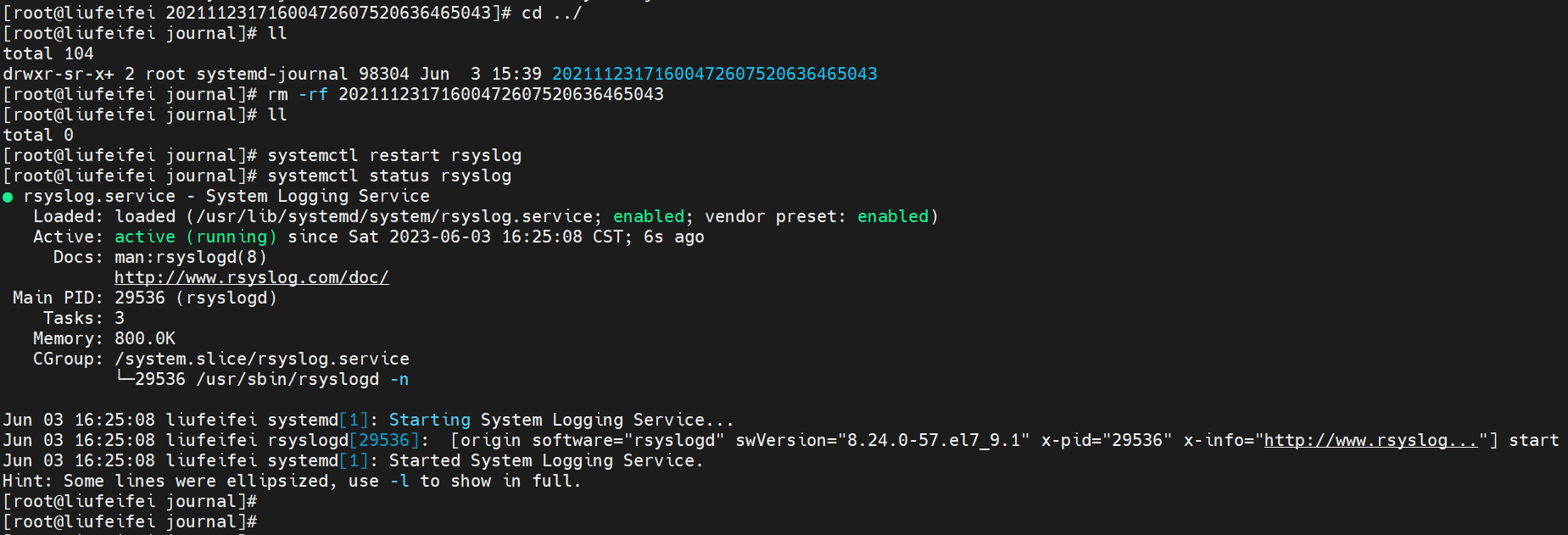Click the 'Hint: Some lines were ellipsized' line

292,482
